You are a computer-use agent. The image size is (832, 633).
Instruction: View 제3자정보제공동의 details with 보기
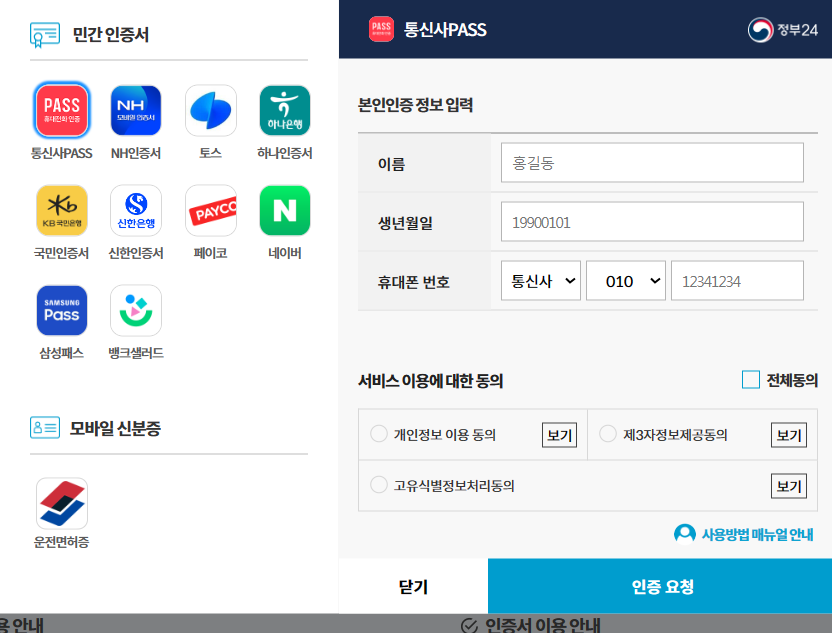click(788, 435)
